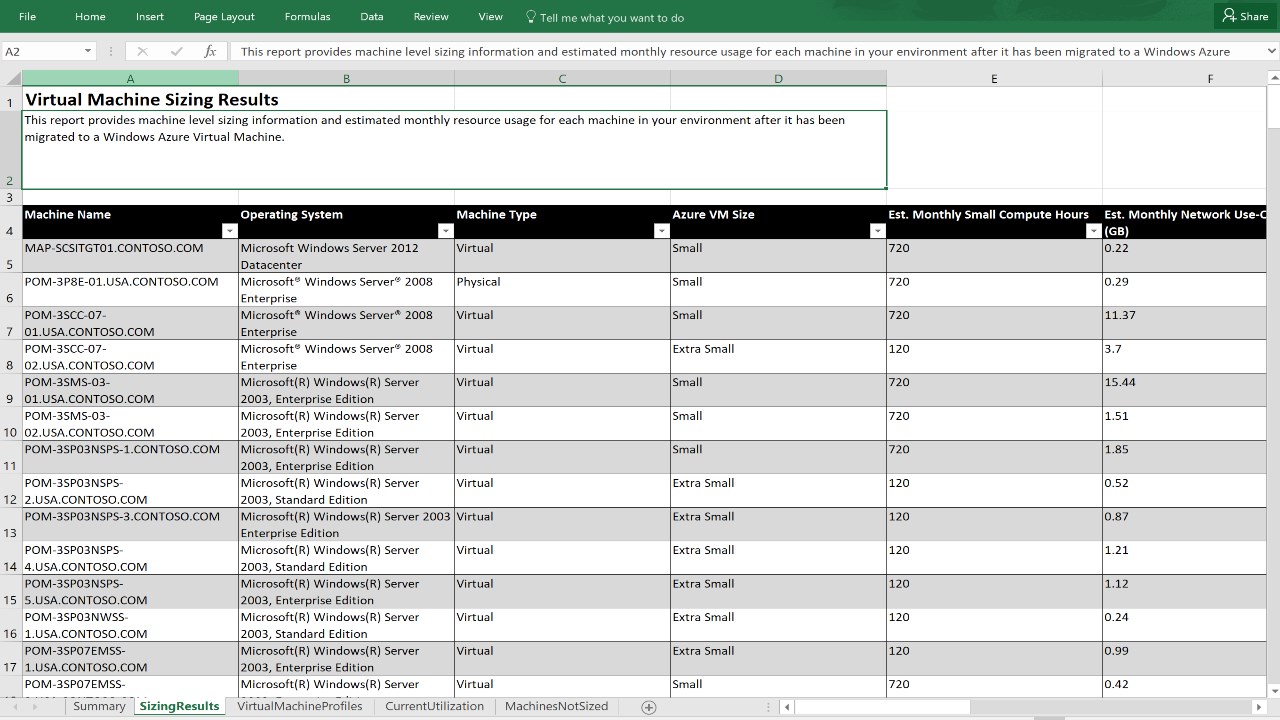Click the Virtual Machine Sizing Results title cell

tap(130, 99)
